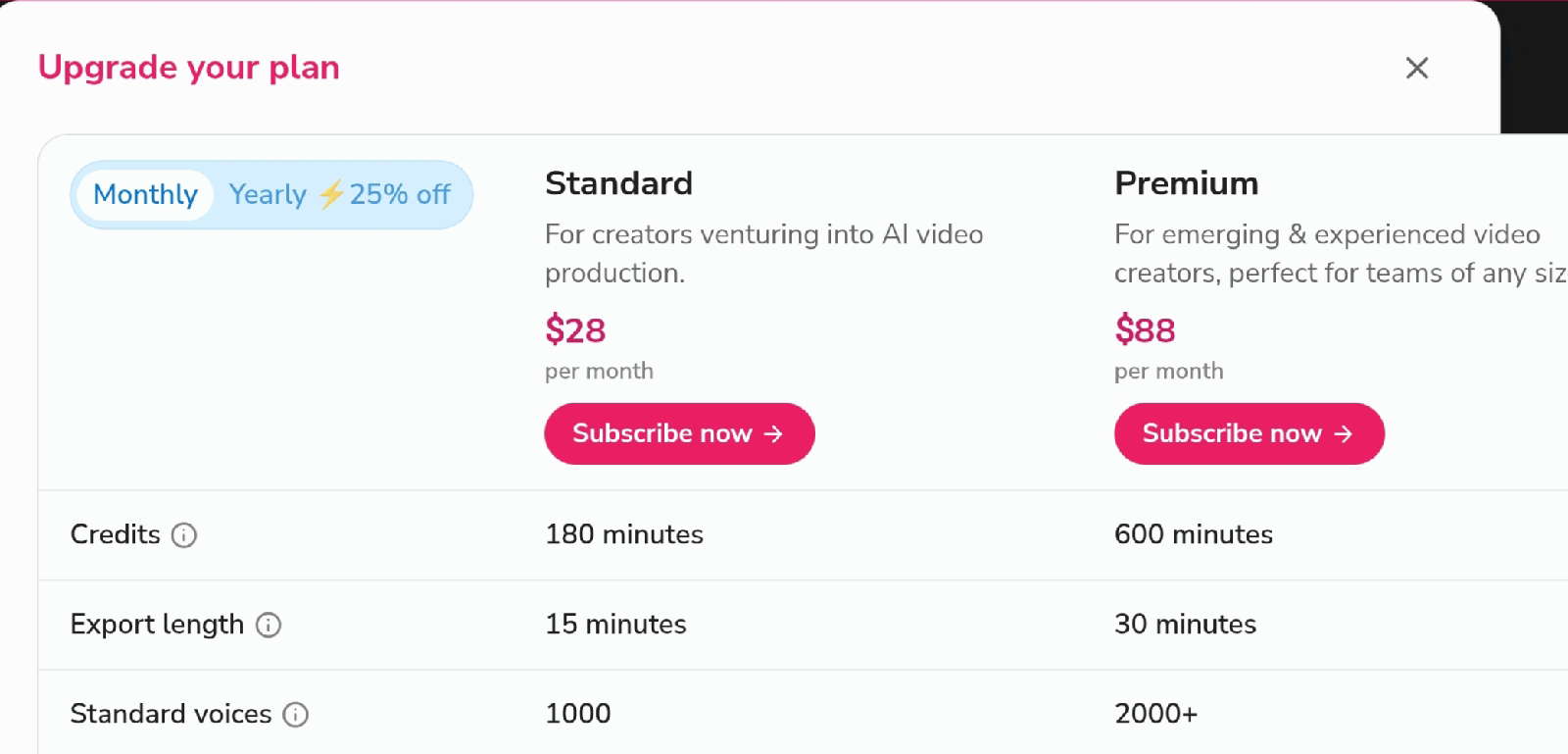
Task: Click the Export length info icon
Action: (269, 625)
